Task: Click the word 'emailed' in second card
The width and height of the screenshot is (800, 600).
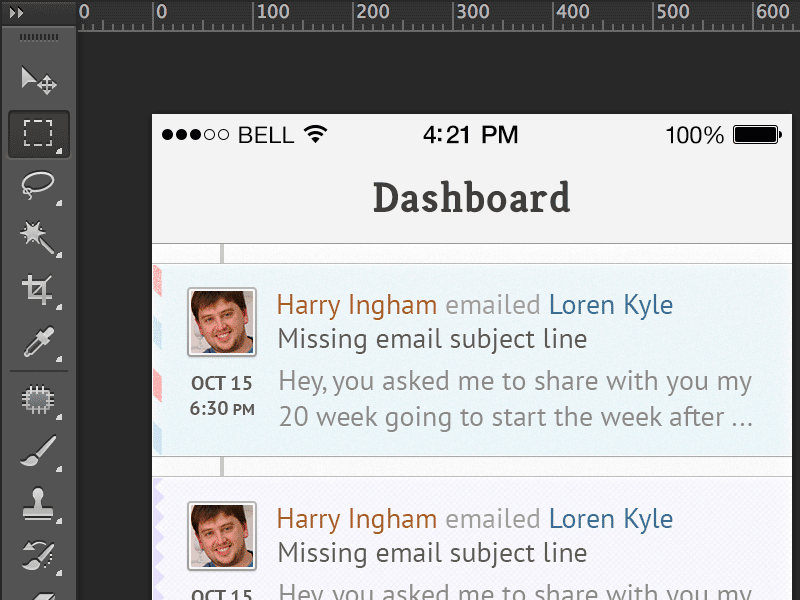Action: point(493,519)
